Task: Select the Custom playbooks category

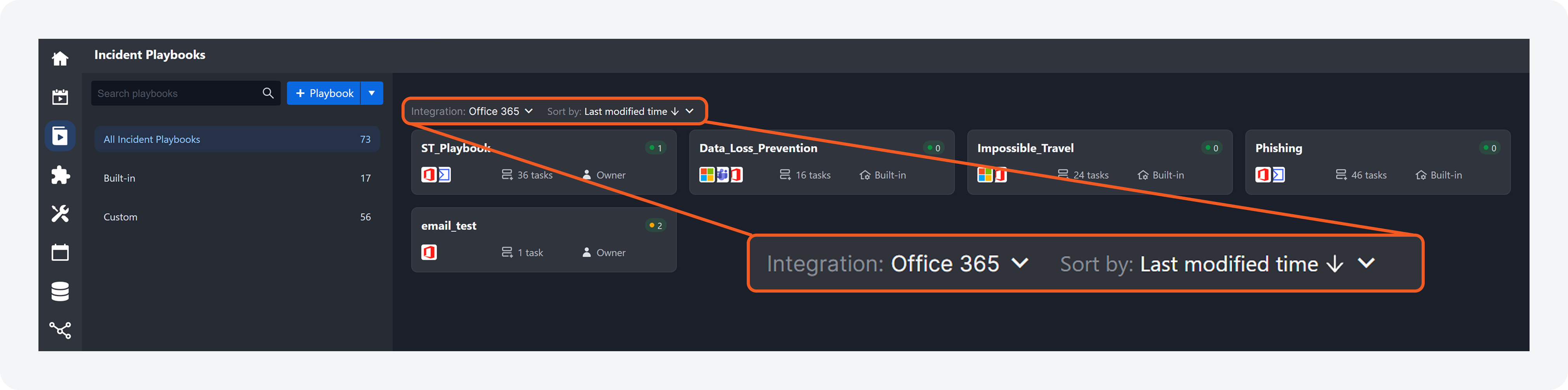Action: (237, 217)
